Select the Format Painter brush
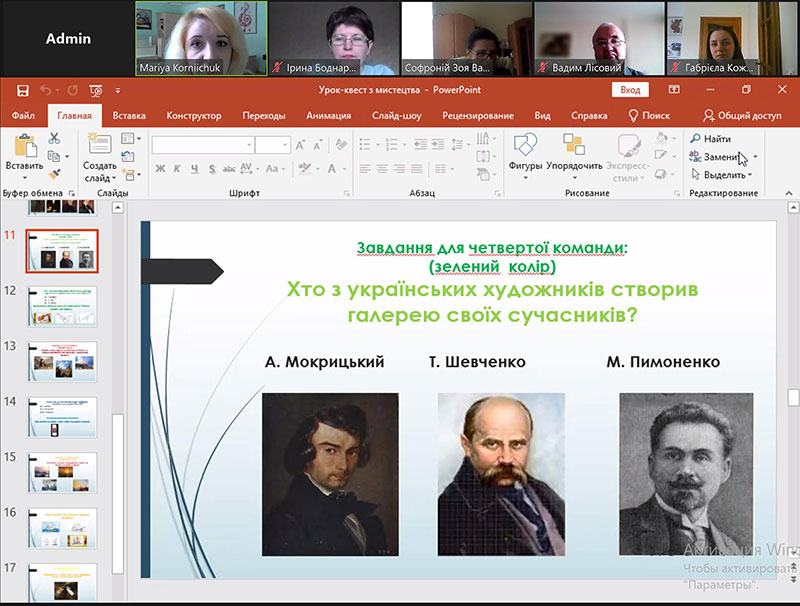This screenshot has width=800, height=606. coord(54,174)
